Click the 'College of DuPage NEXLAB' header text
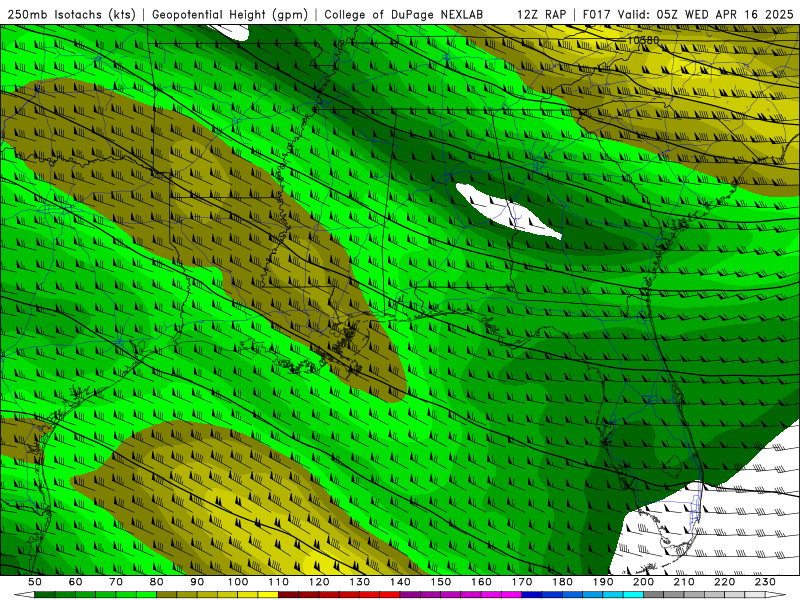Viewport: 800px width, 600px height. 404,14
